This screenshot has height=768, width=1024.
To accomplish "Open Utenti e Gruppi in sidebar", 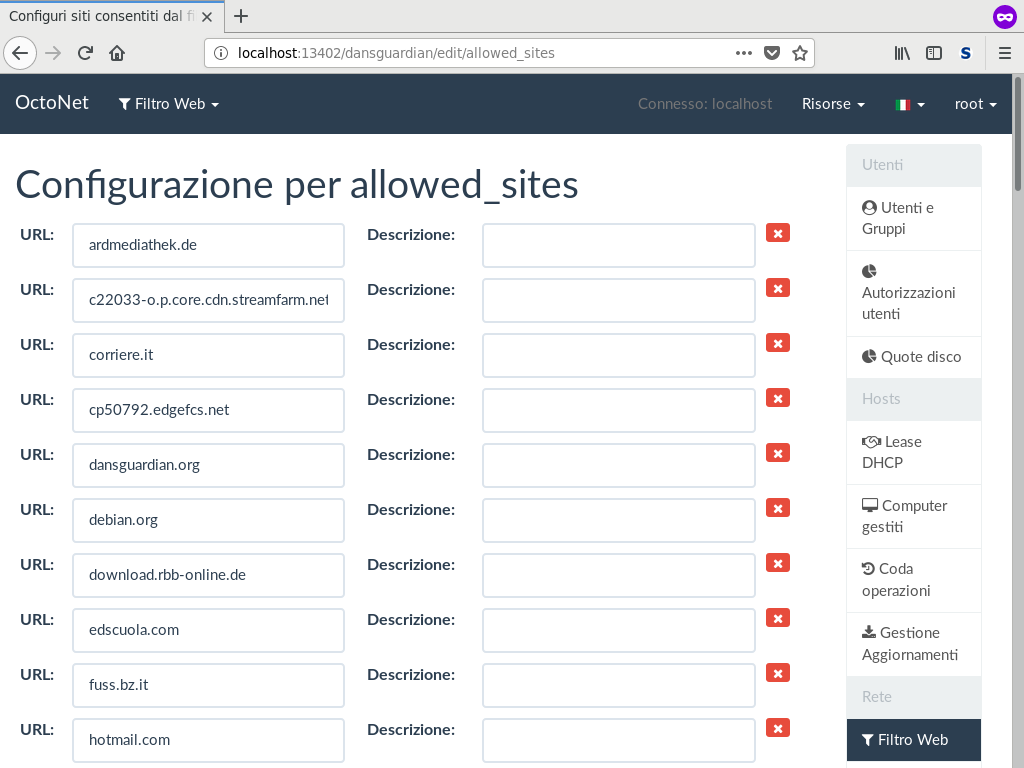I will [x=914, y=218].
